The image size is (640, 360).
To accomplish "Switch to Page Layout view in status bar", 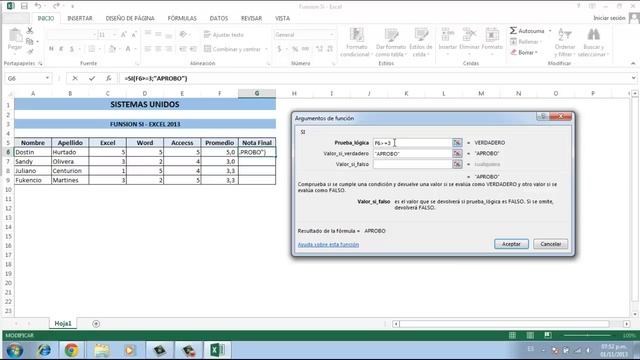I will click(530, 335).
